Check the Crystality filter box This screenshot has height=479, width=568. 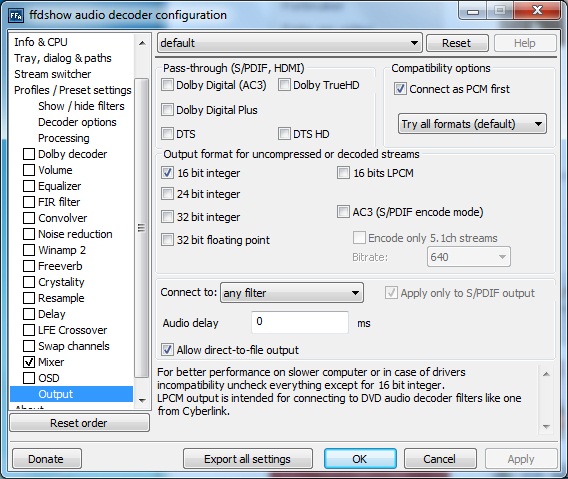29,282
